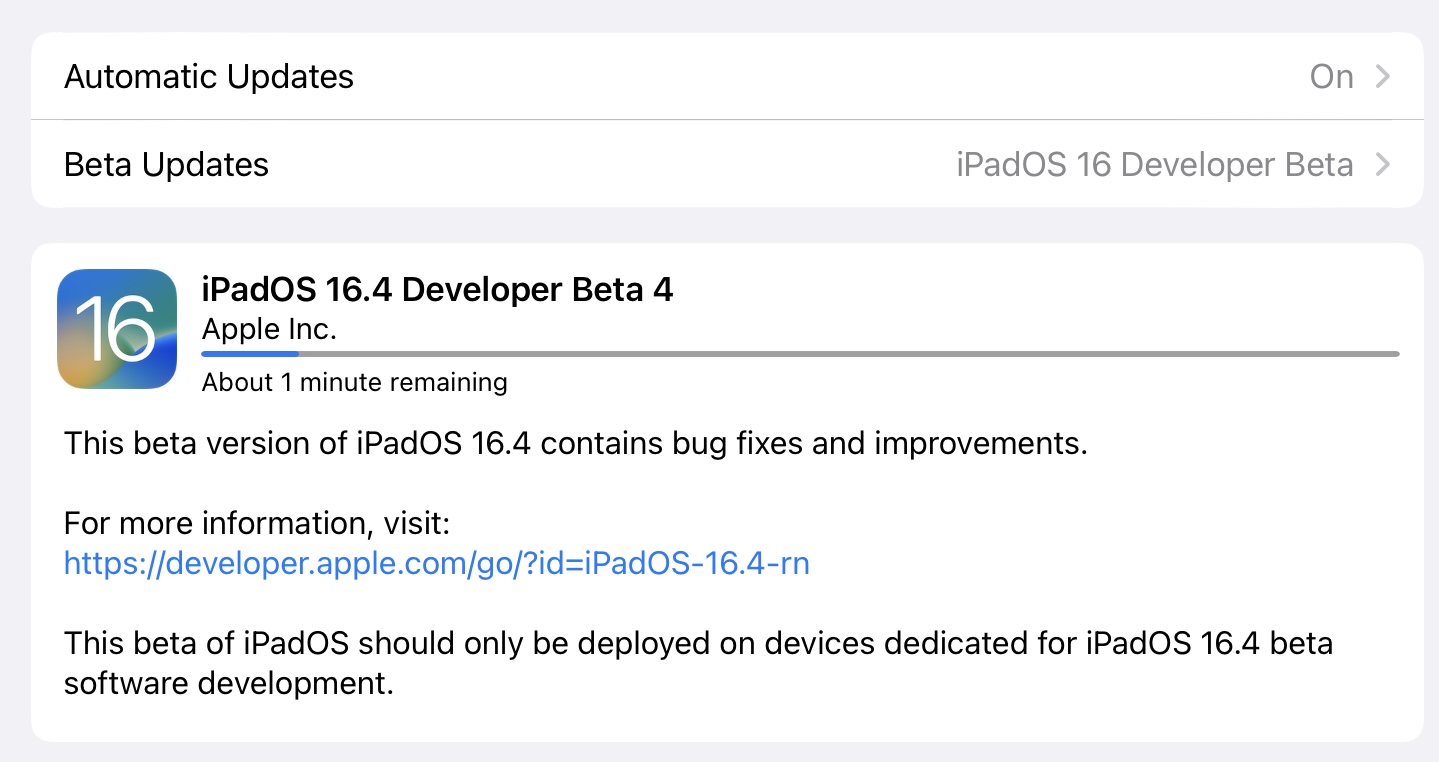Click the blue filled part of progress bar

point(250,353)
